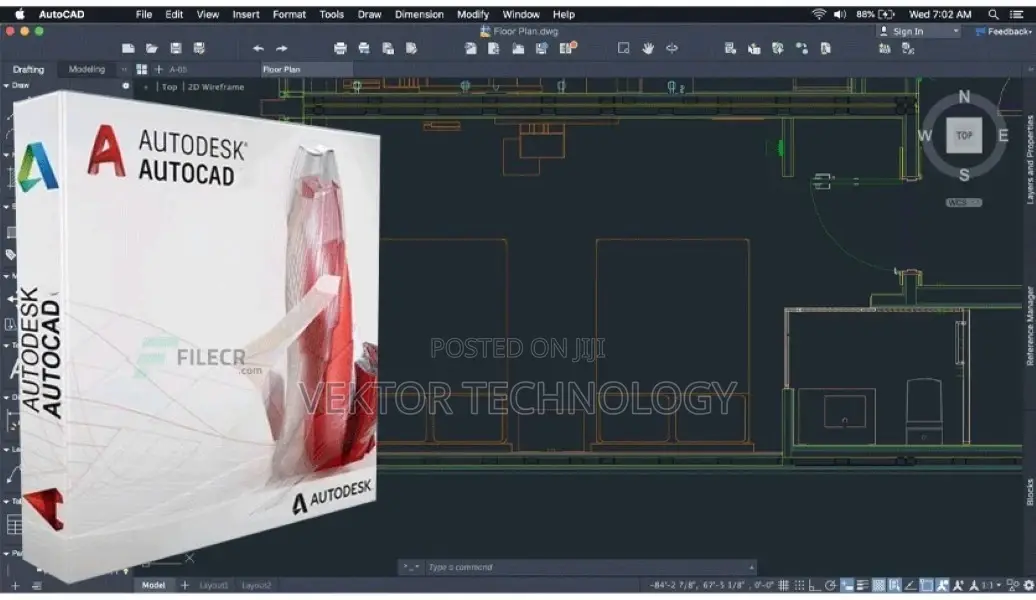Toggle Snap mode dotted-grid status icon

pyautogui.click(x=799, y=585)
